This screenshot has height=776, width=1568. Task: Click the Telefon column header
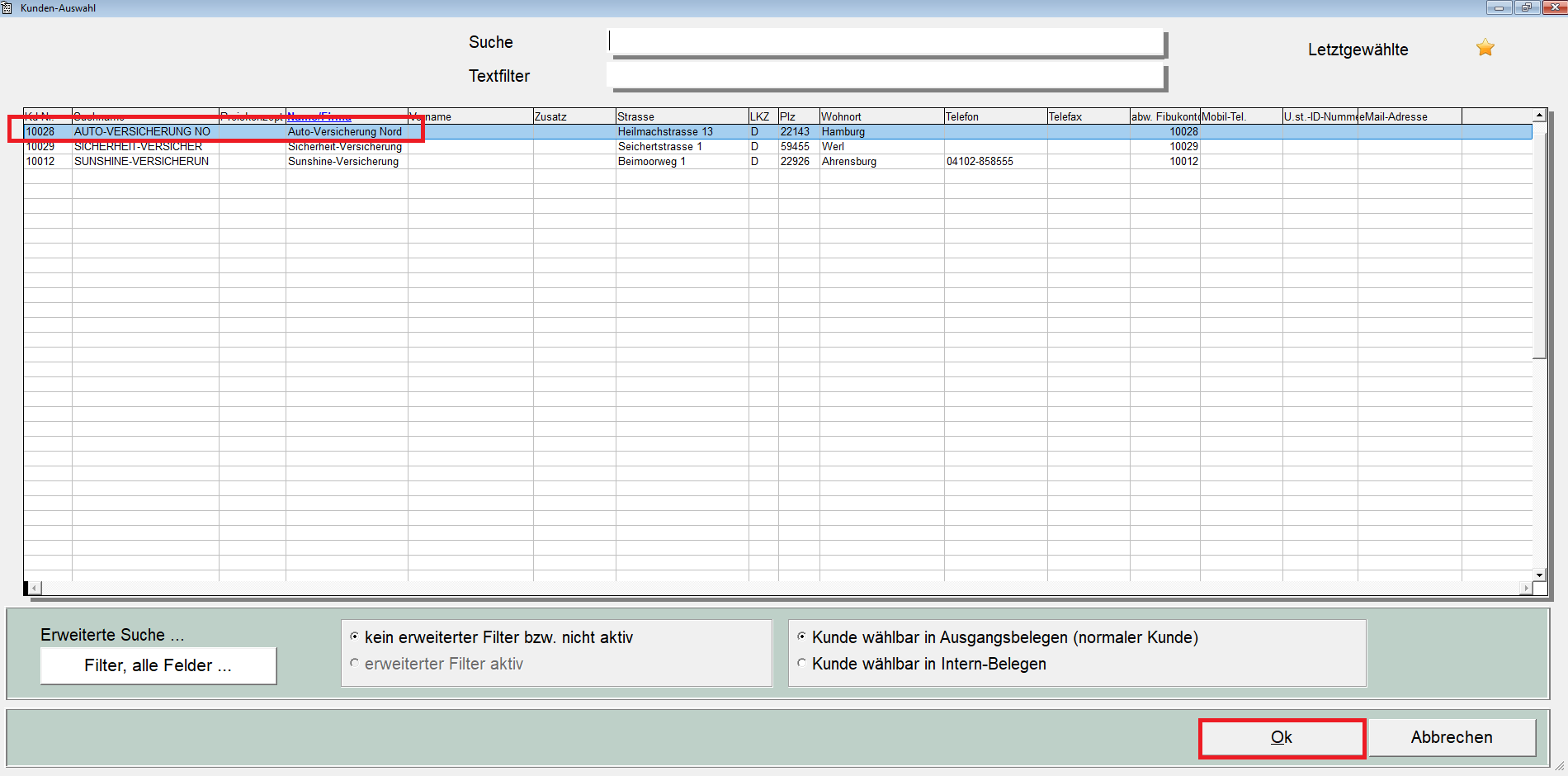click(x=996, y=116)
